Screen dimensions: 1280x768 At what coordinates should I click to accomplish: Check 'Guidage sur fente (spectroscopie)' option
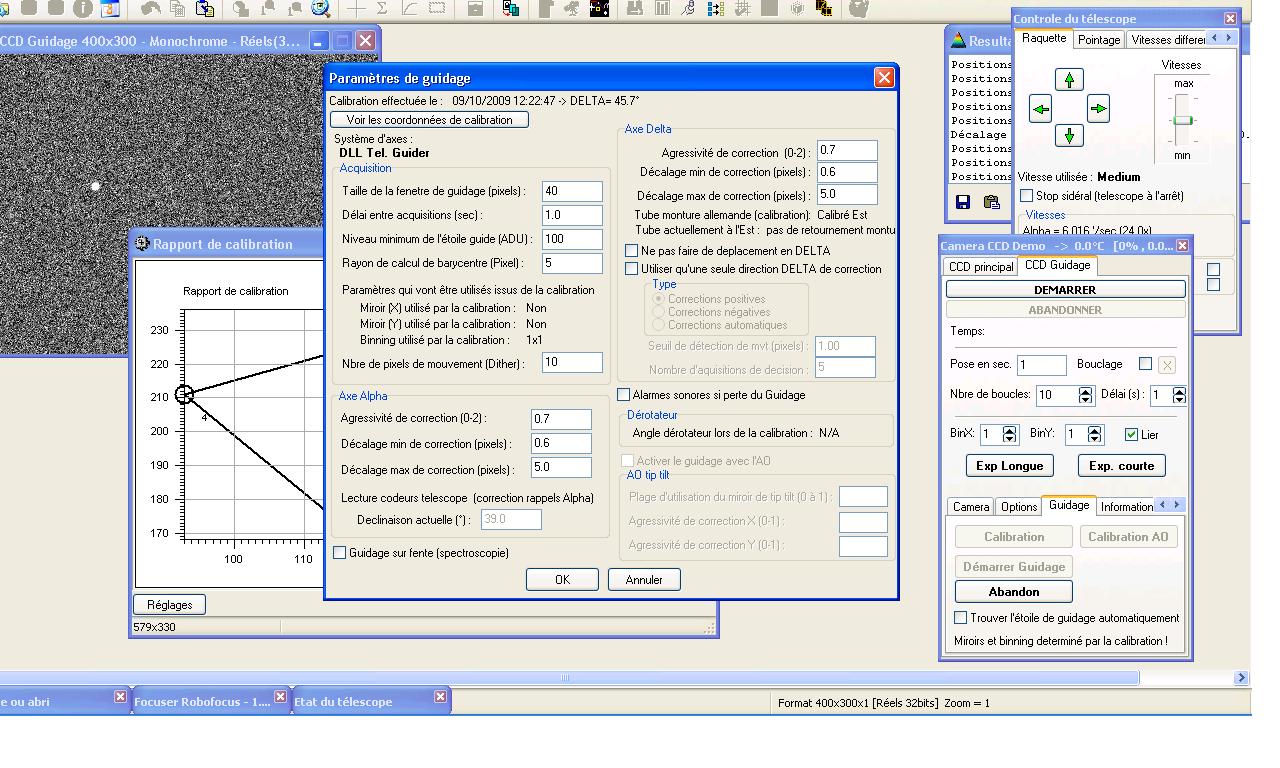point(340,553)
